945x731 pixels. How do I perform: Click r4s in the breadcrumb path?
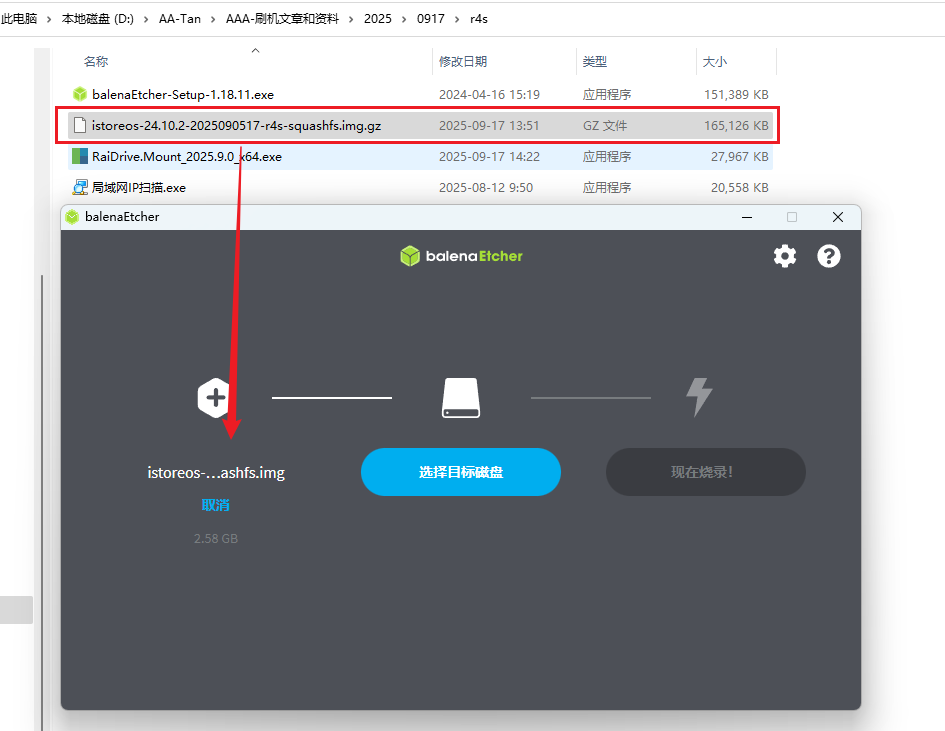point(479,19)
